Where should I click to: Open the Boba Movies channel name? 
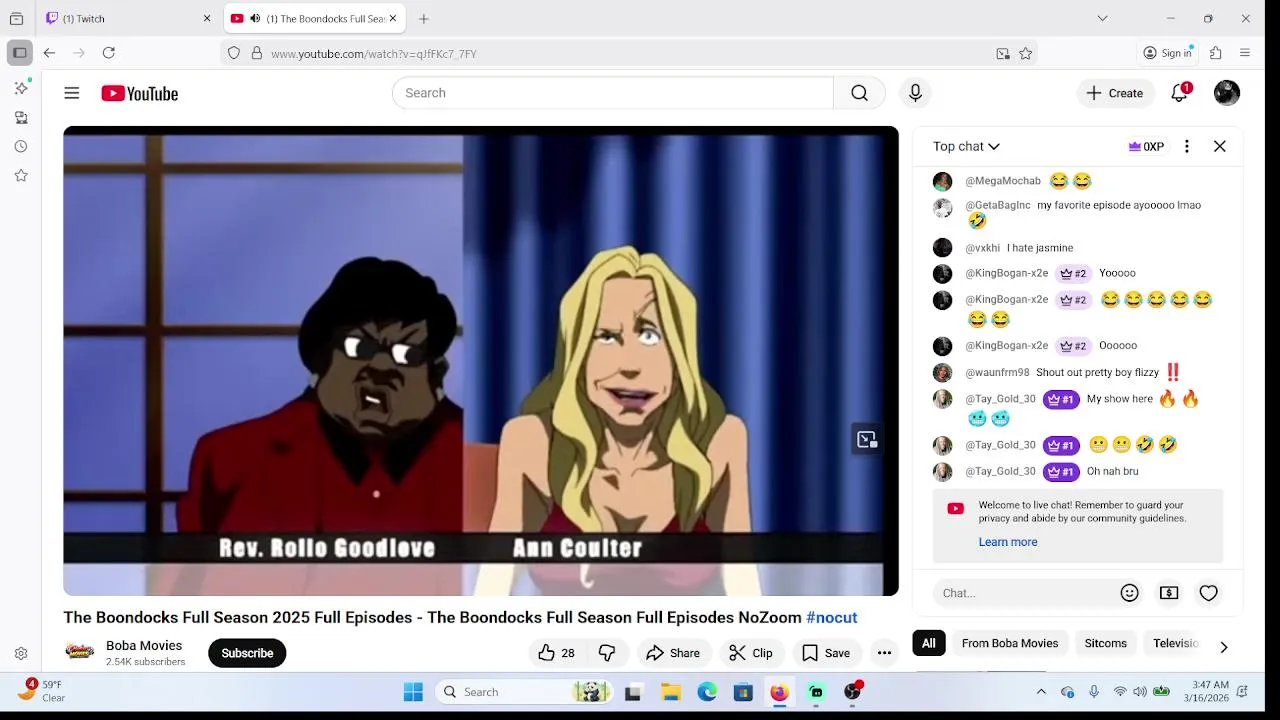pos(144,646)
